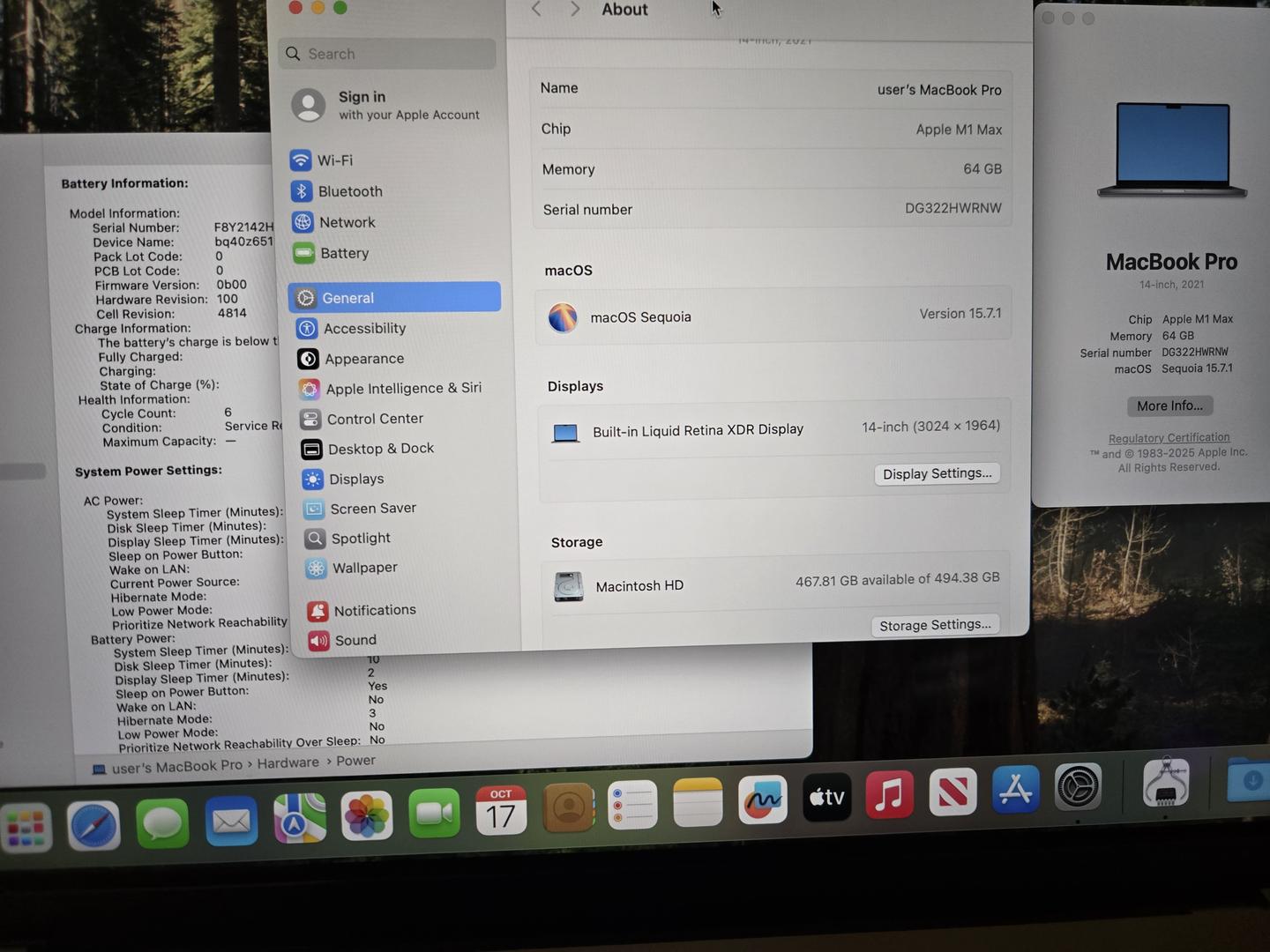Go back using the left chevron
This screenshot has height=952, width=1270.
[536, 10]
